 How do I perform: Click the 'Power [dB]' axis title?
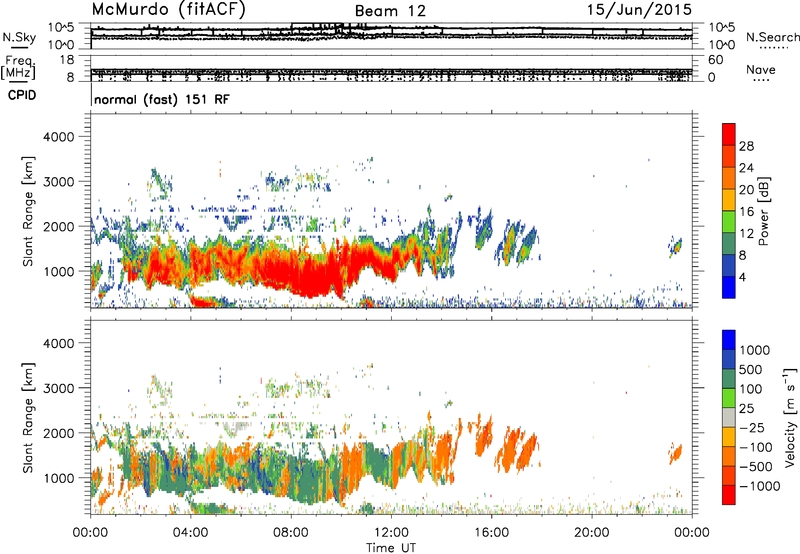click(764, 211)
